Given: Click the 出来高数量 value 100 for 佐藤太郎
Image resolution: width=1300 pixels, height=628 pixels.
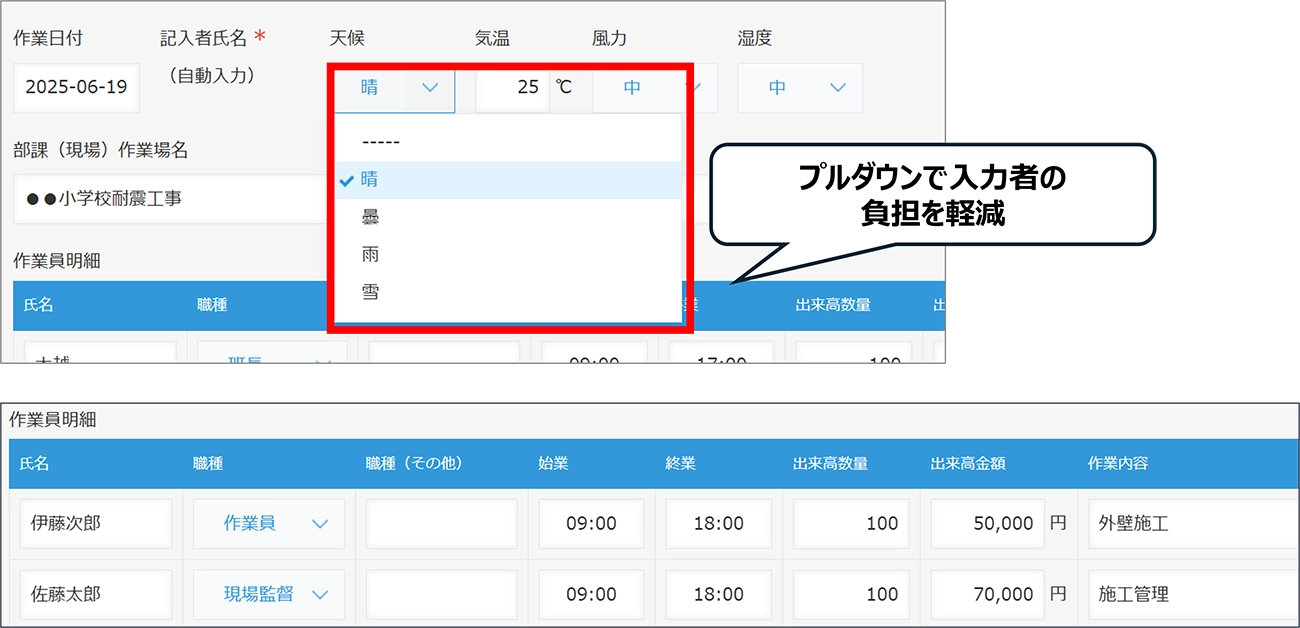Looking at the screenshot, I should 851,594.
